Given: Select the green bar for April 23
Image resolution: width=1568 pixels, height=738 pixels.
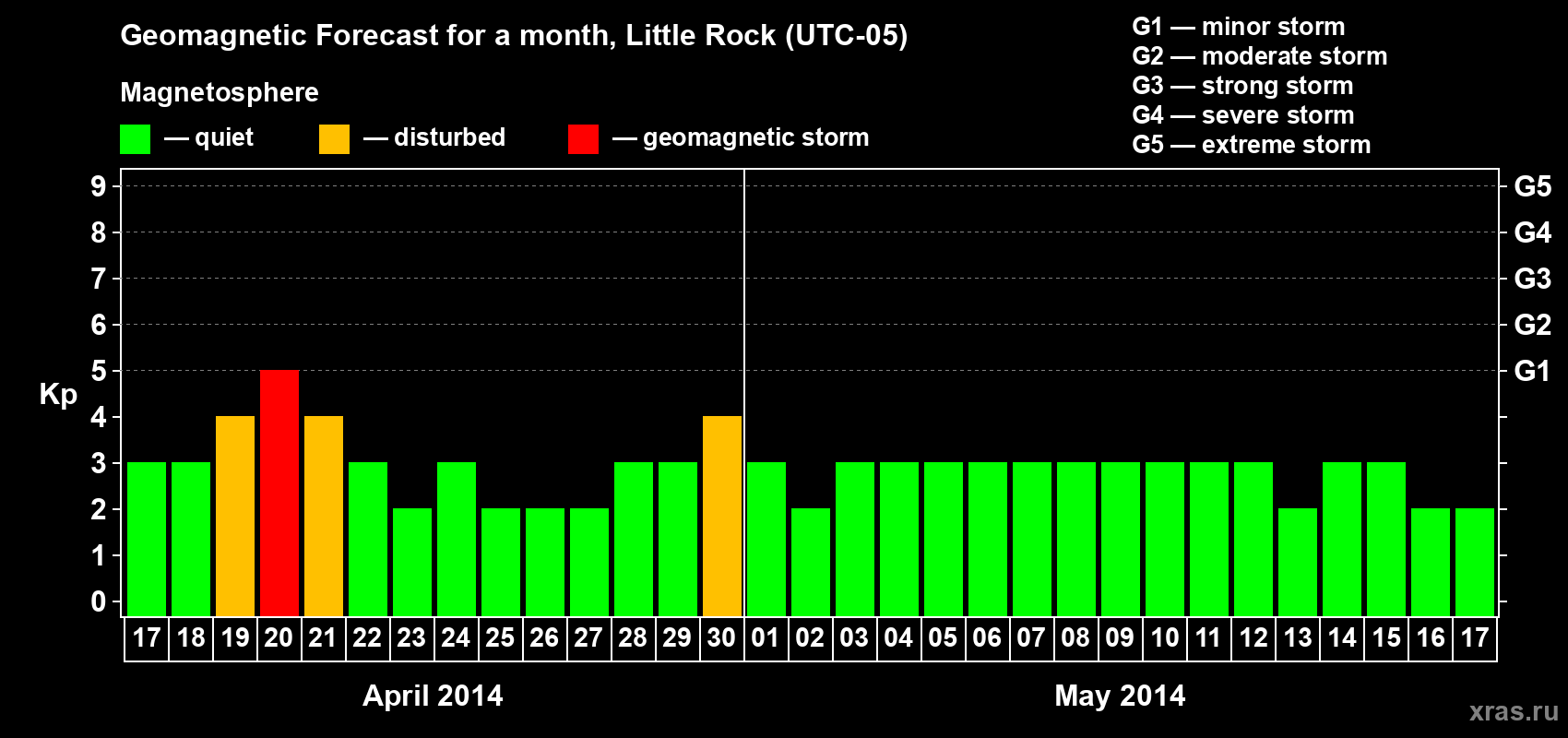Looking at the screenshot, I should pos(412,562).
